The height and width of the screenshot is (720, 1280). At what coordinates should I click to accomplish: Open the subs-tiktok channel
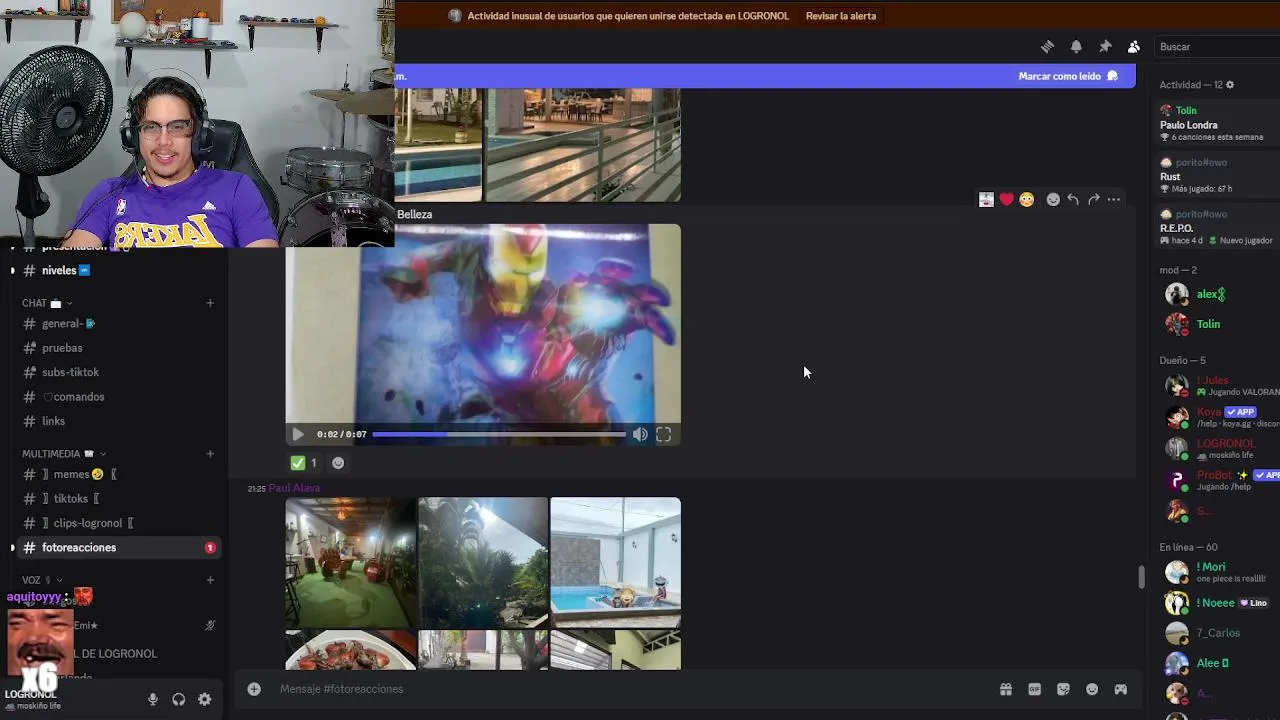tap(118, 372)
